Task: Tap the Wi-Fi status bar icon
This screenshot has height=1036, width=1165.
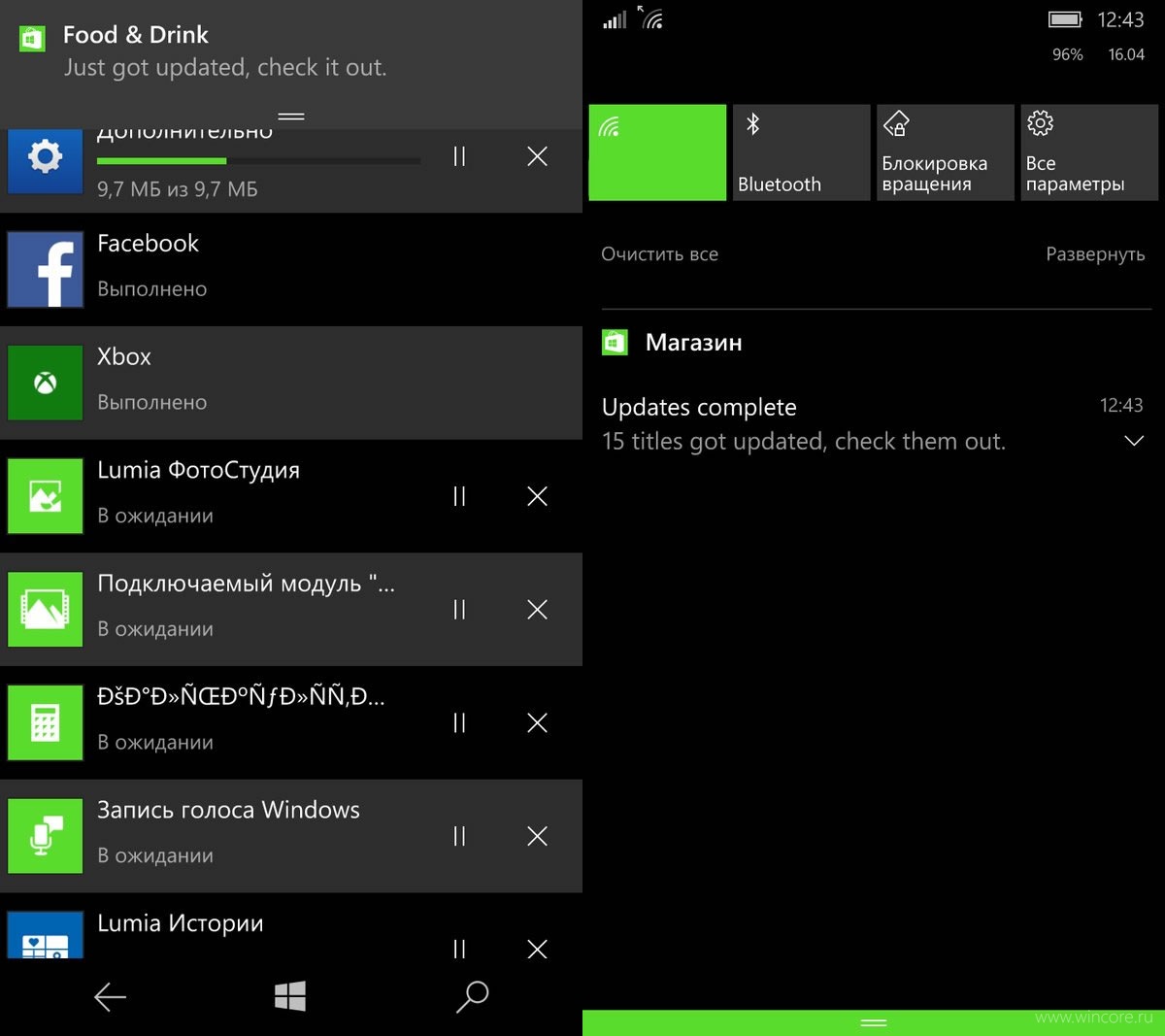Action: [652, 18]
